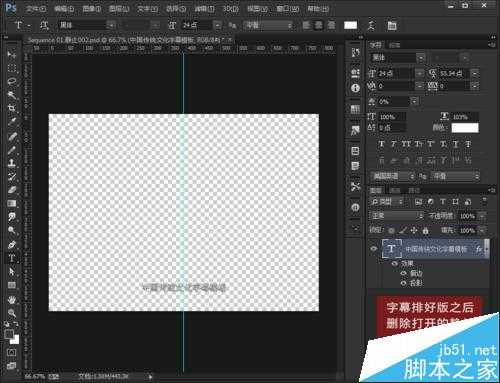500x383 pixels.
Task: Open the File (文件) menu
Action: coord(36,8)
